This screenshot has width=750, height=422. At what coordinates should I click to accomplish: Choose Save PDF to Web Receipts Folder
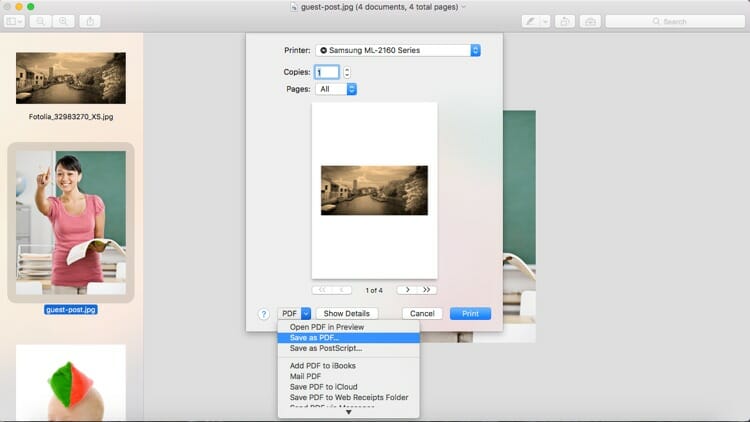click(349, 397)
